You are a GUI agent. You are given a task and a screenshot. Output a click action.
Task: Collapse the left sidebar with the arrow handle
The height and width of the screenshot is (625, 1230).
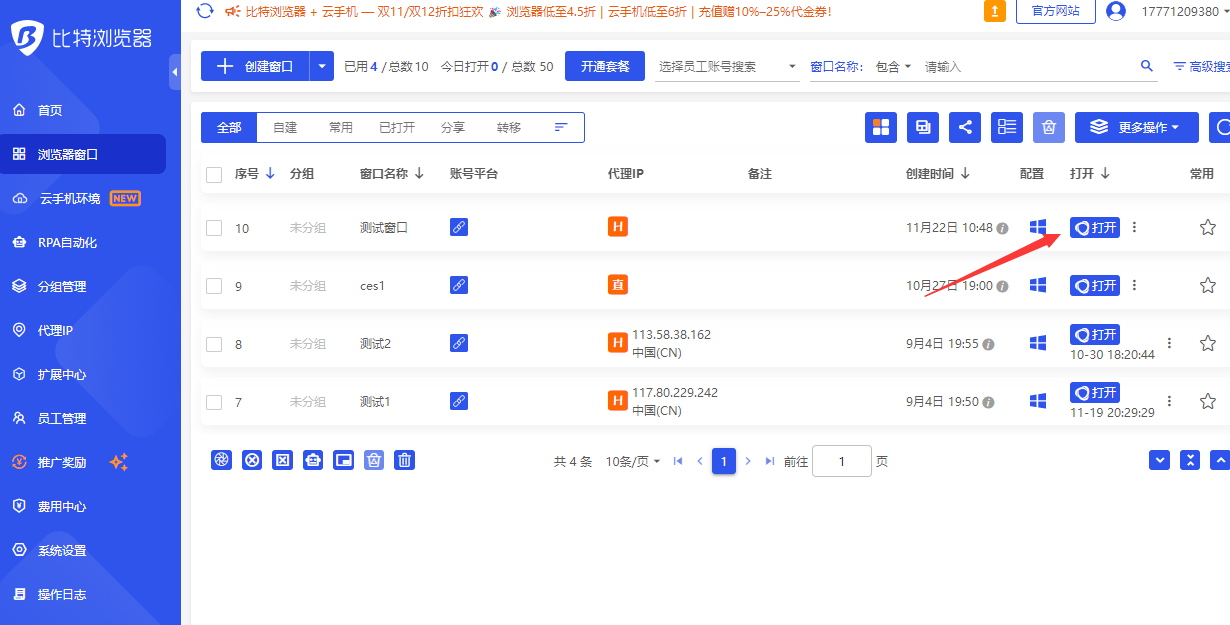[x=175, y=72]
